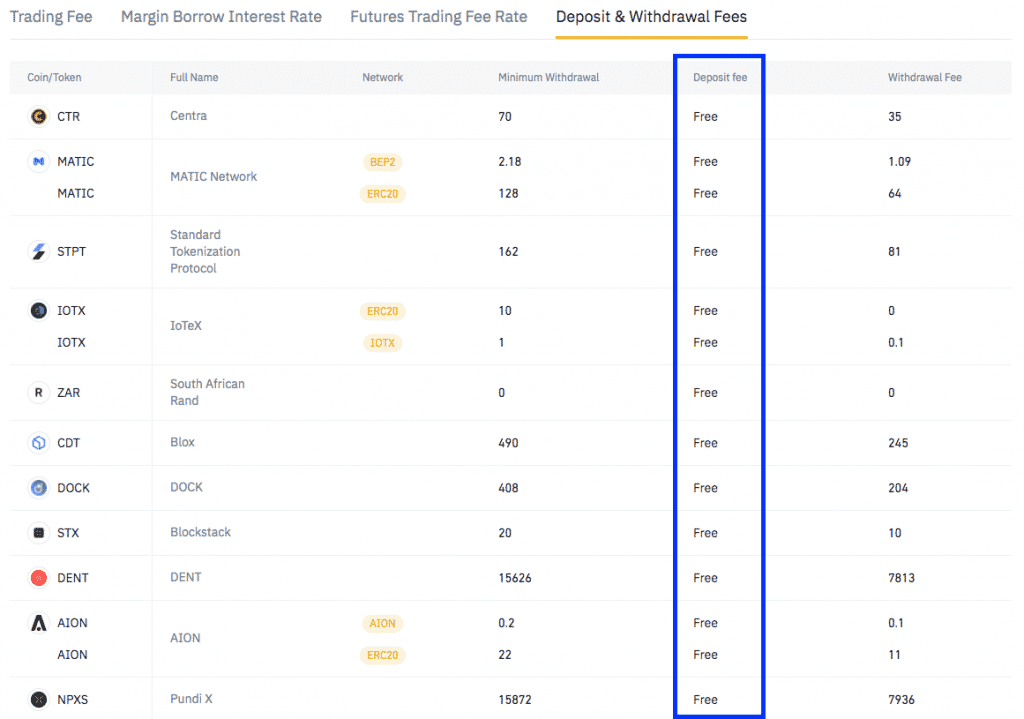Click the ZAR ticker text
Viewport: 1024px width, 719px height.
(x=69, y=392)
